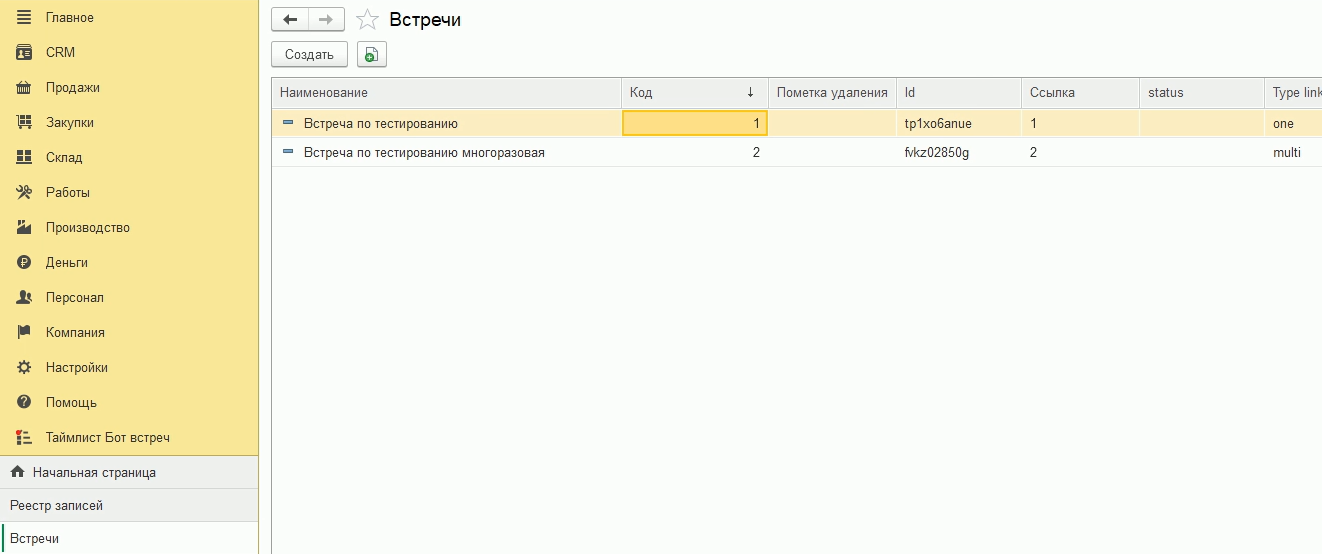Click the Type link column header
Image resolution: width=1322 pixels, height=554 pixels.
coord(1295,93)
